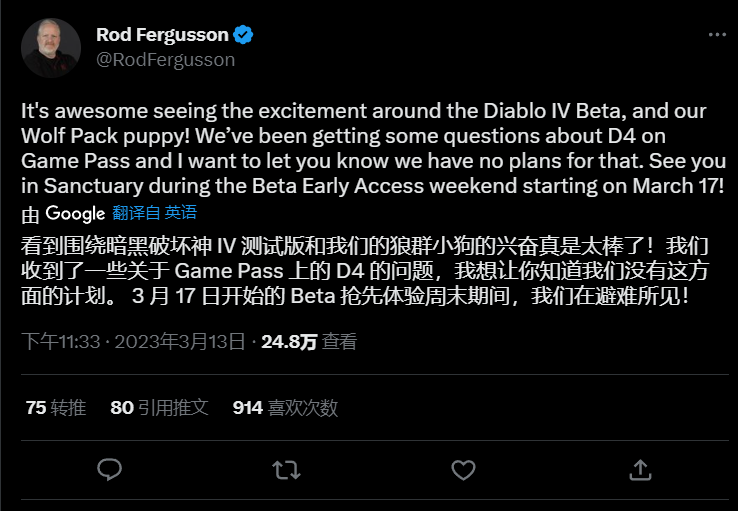Click Rod Fergusson's profile avatar
The height and width of the screenshot is (511, 738).
(x=51, y=47)
